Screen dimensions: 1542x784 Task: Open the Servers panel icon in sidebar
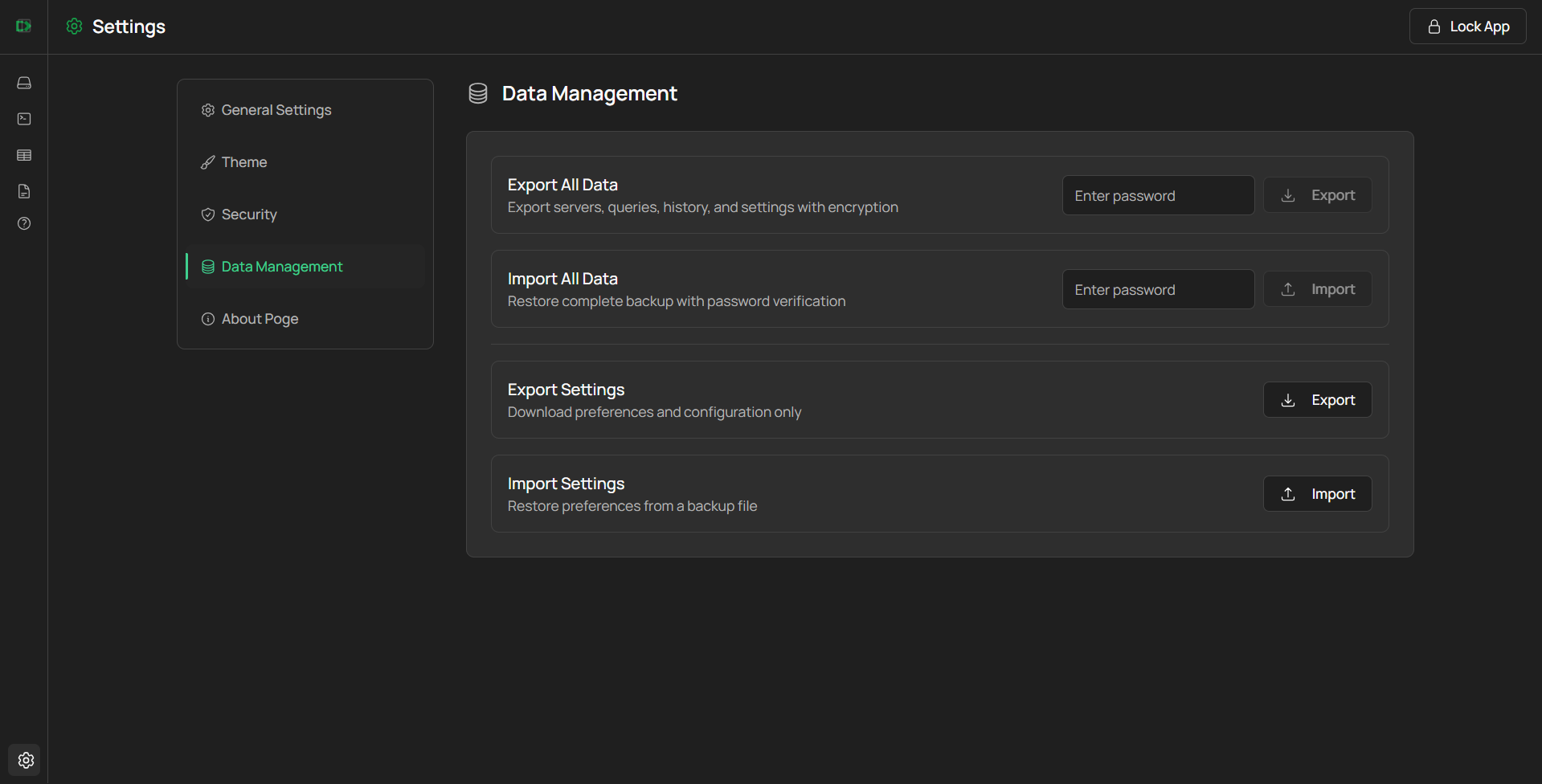tap(24, 83)
